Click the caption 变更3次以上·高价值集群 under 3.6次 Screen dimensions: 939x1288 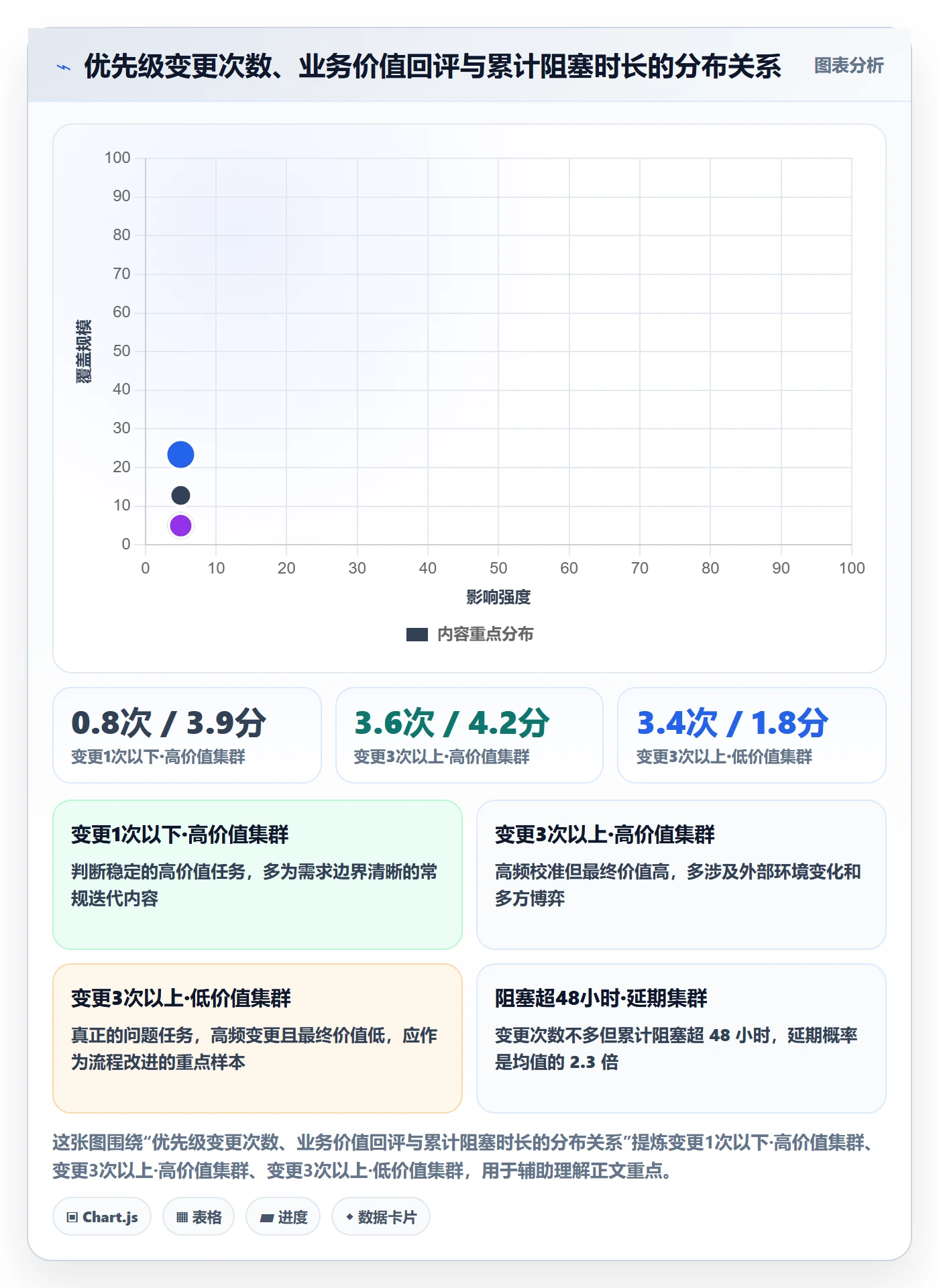pos(441,757)
